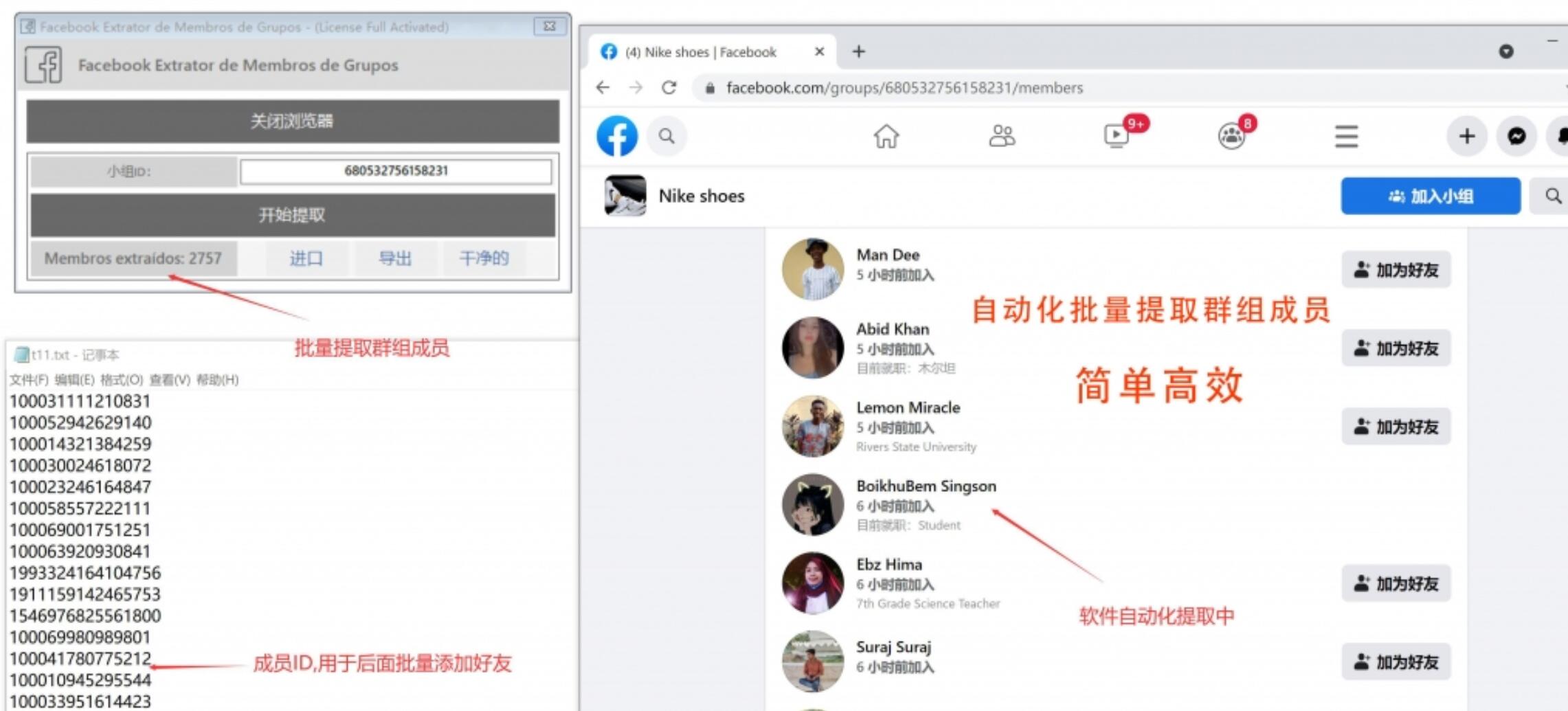Open 查看(V) menu in Notepad
This screenshot has height=711, width=1568.
point(170,380)
